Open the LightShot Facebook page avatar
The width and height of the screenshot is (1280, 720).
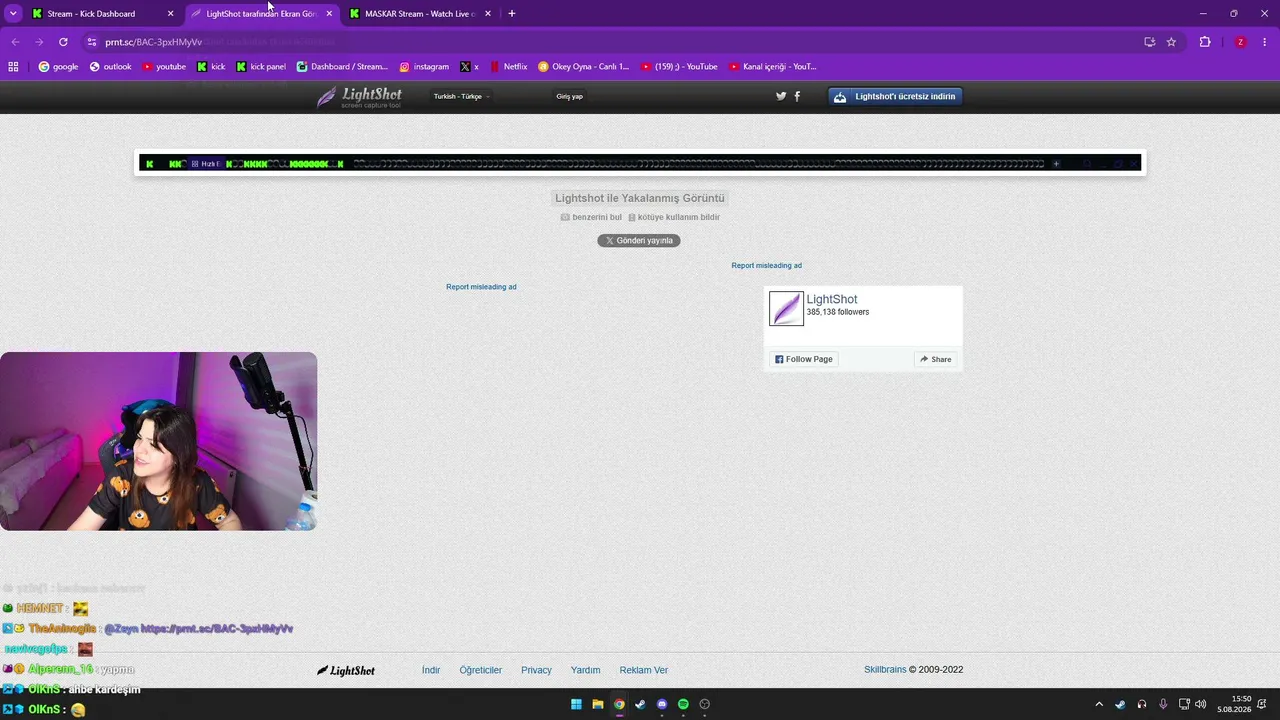coord(786,308)
